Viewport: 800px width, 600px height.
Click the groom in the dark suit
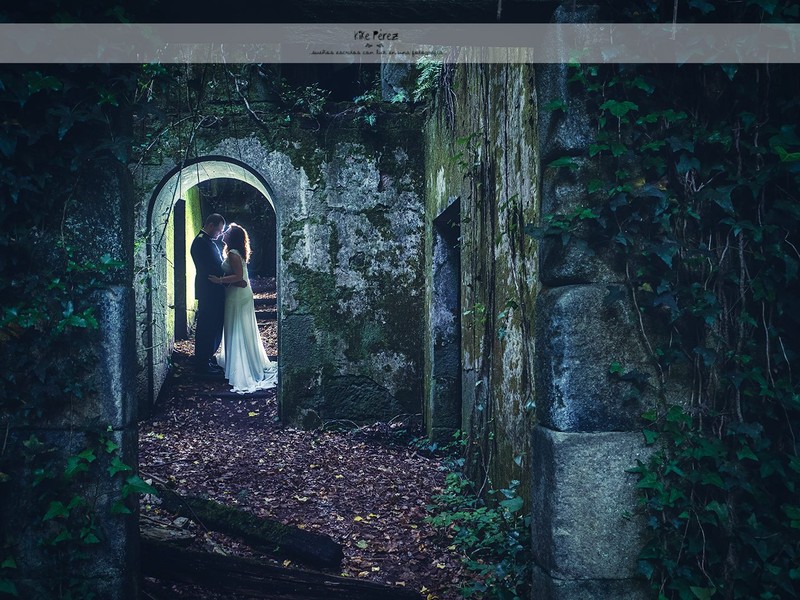(x=208, y=290)
